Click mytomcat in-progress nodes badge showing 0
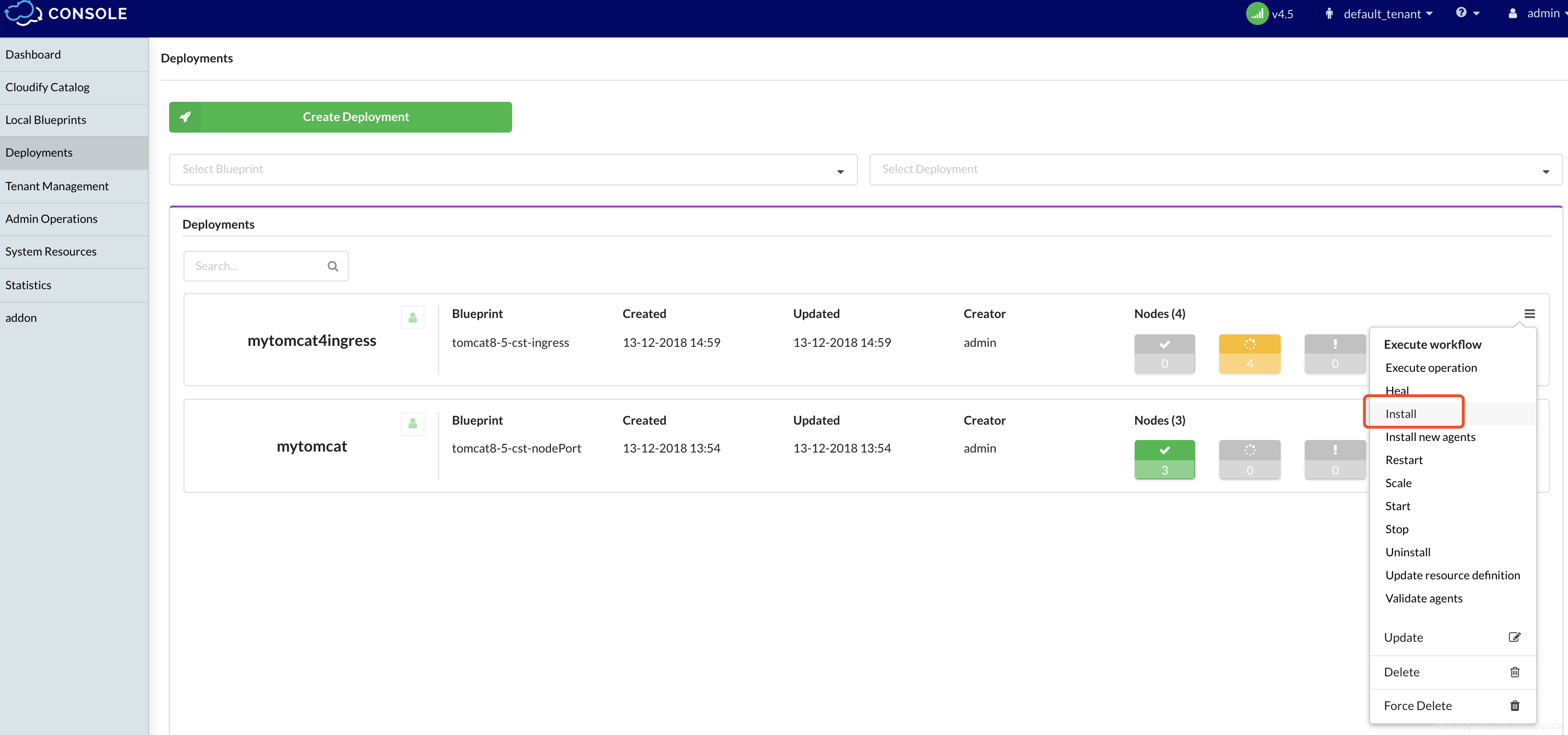 point(1249,459)
